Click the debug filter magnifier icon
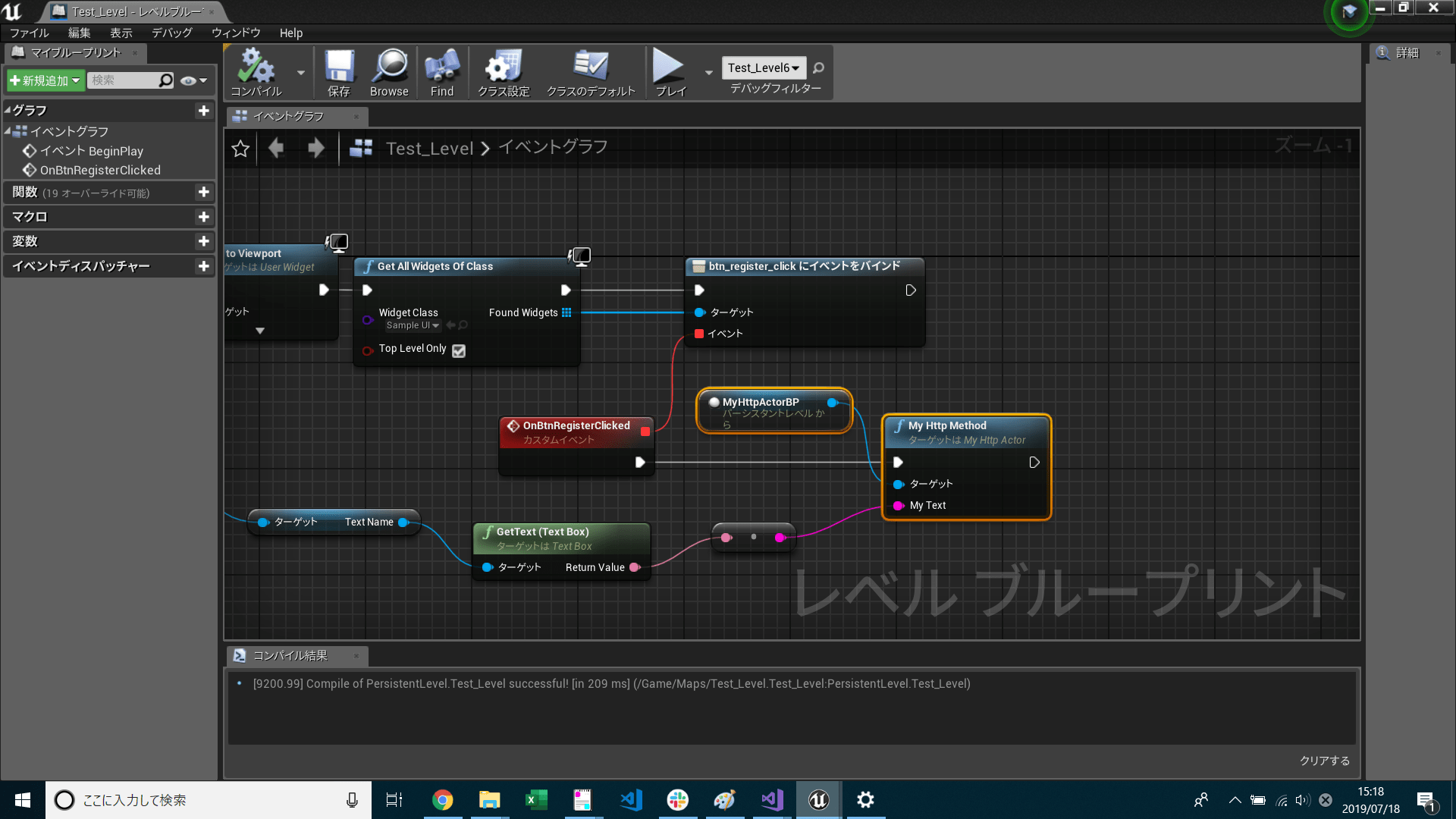The image size is (1456, 819). [x=818, y=68]
